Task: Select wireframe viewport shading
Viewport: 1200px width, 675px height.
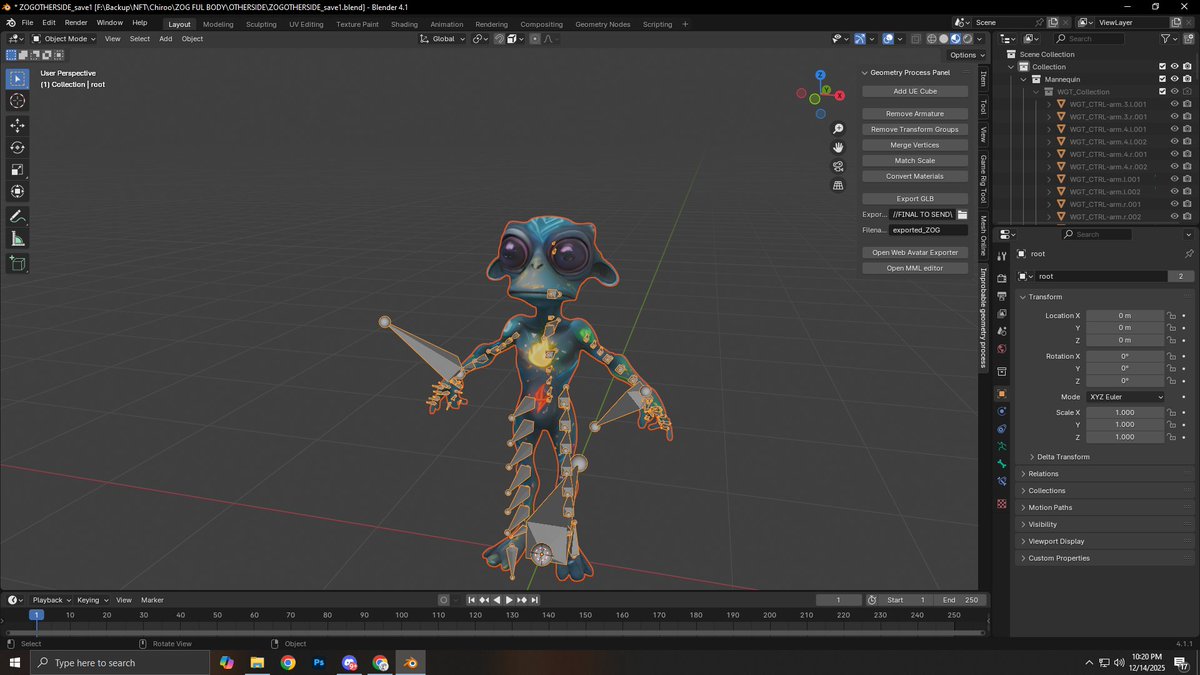Action: pyautogui.click(x=931, y=39)
